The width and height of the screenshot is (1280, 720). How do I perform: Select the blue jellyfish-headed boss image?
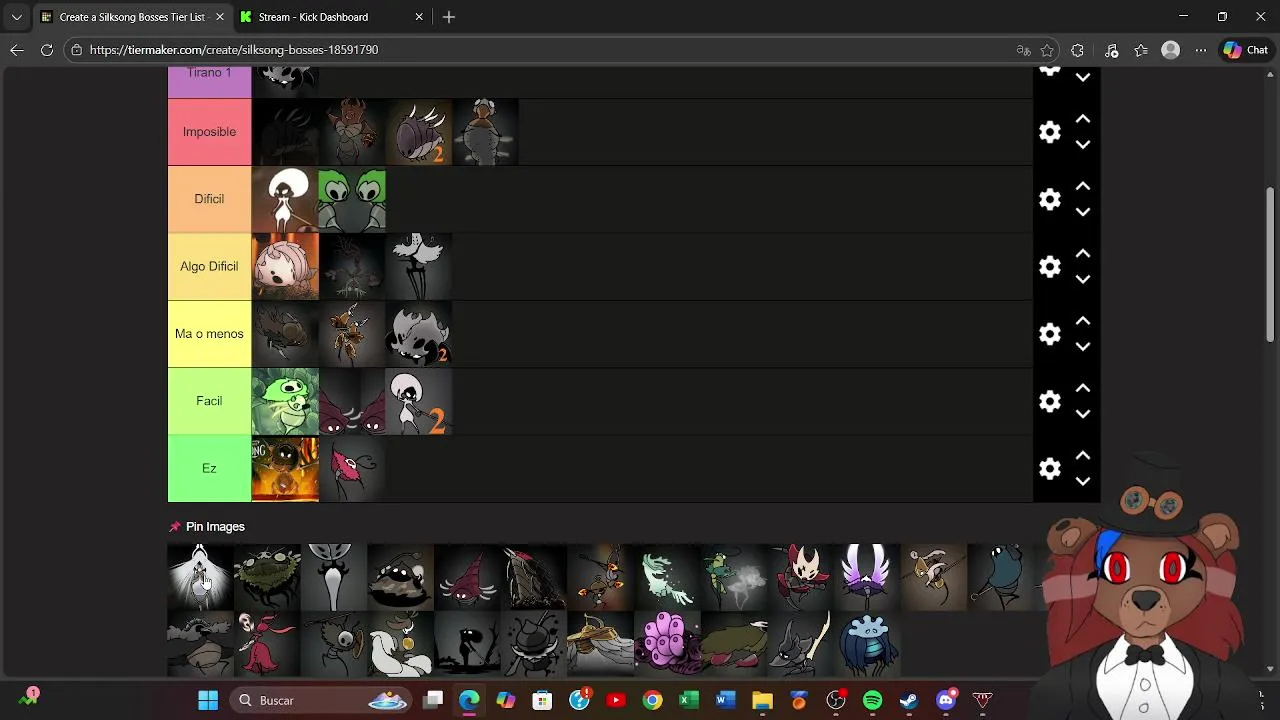867,644
